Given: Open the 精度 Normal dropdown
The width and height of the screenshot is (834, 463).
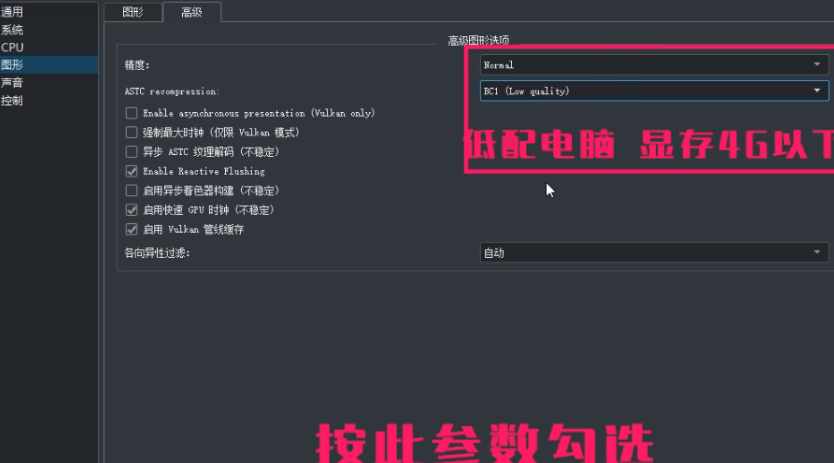Looking at the screenshot, I should [x=654, y=65].
